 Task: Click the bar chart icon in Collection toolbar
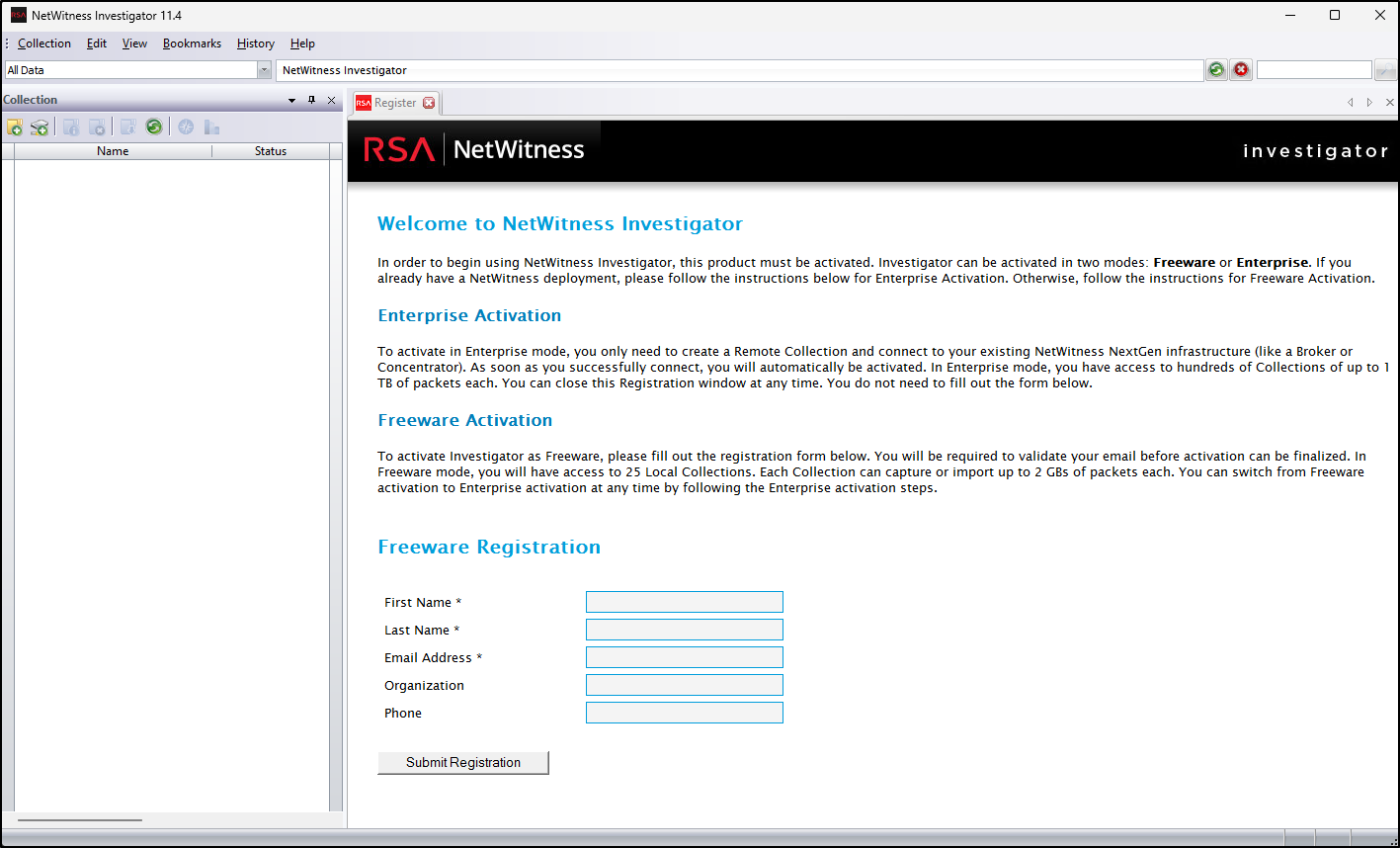211,127
